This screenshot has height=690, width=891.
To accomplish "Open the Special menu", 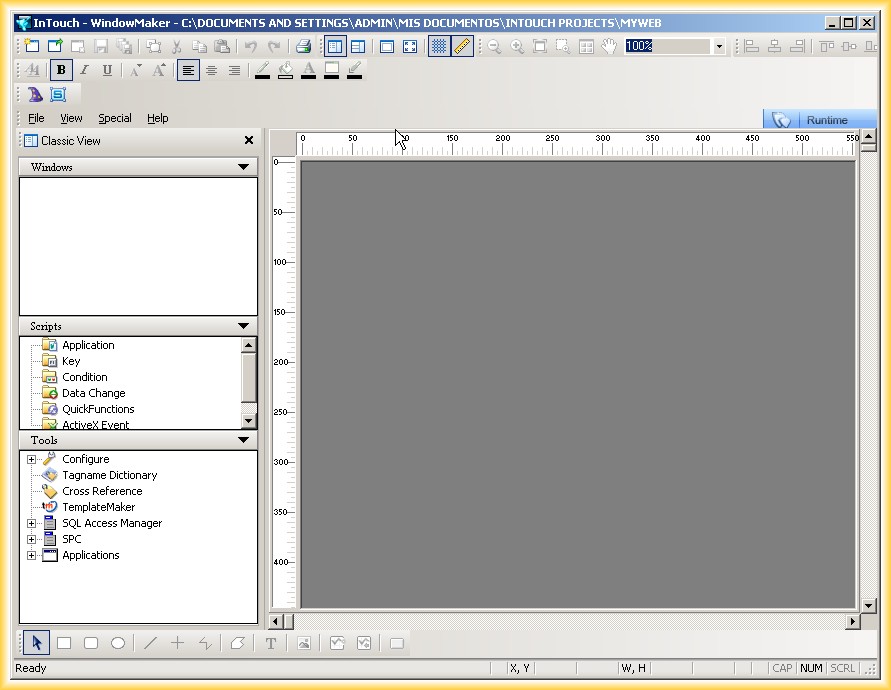I will click(x=114, y=118).
